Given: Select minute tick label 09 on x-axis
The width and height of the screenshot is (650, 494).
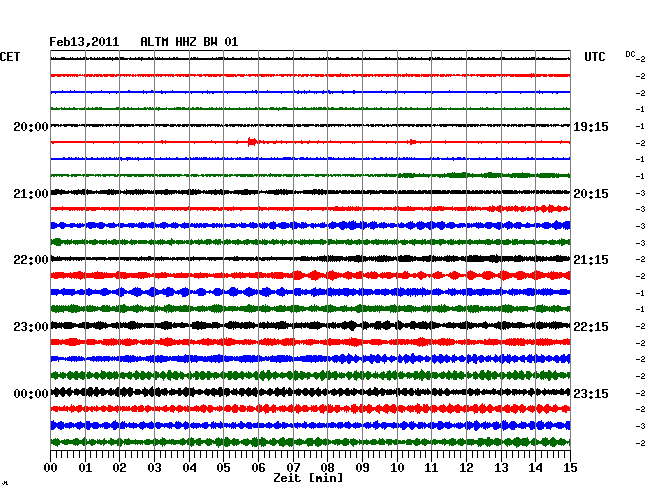Looking at the screenshot, I should (362, 468).
